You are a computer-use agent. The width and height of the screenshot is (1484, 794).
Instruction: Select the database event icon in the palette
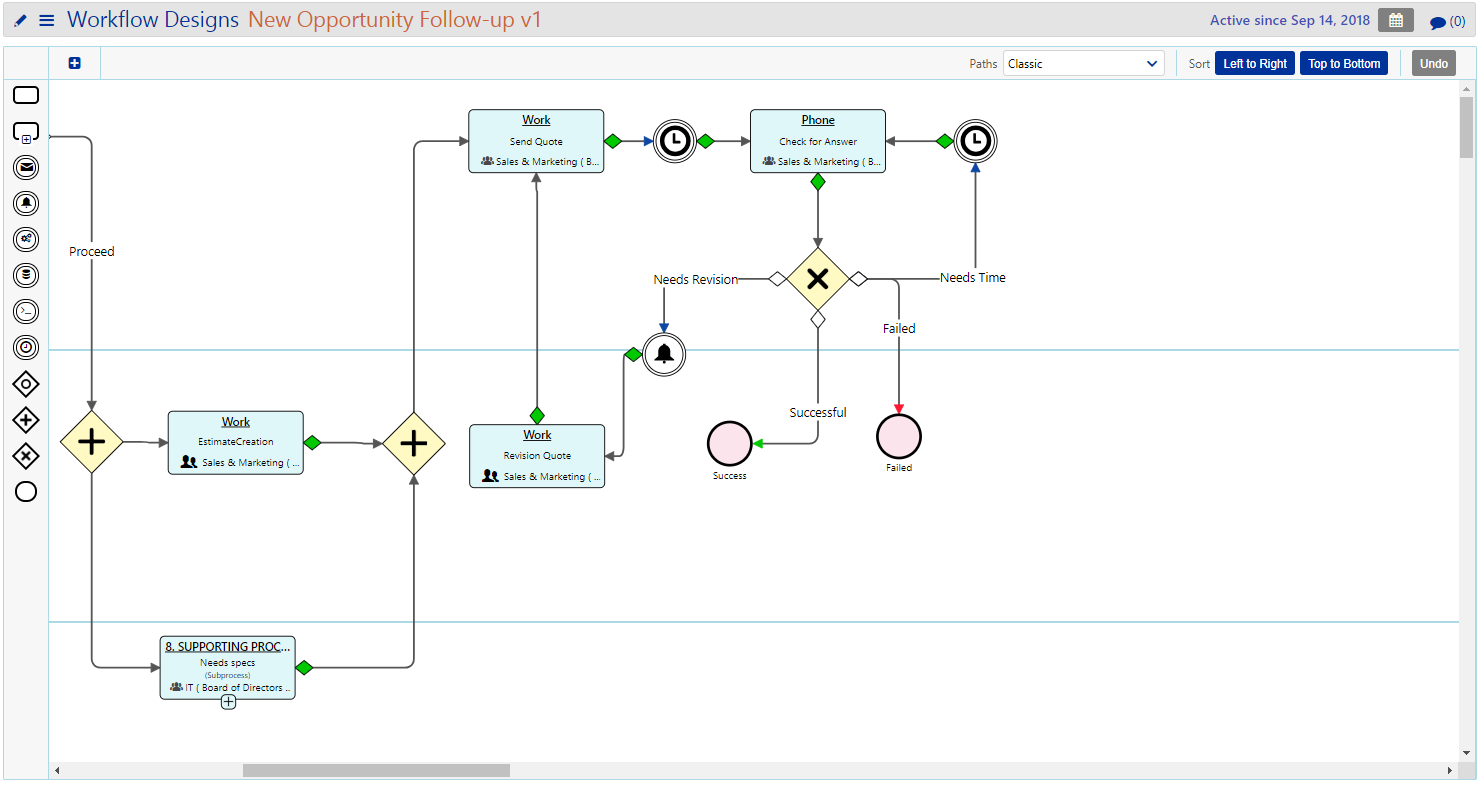pos(25,275)
